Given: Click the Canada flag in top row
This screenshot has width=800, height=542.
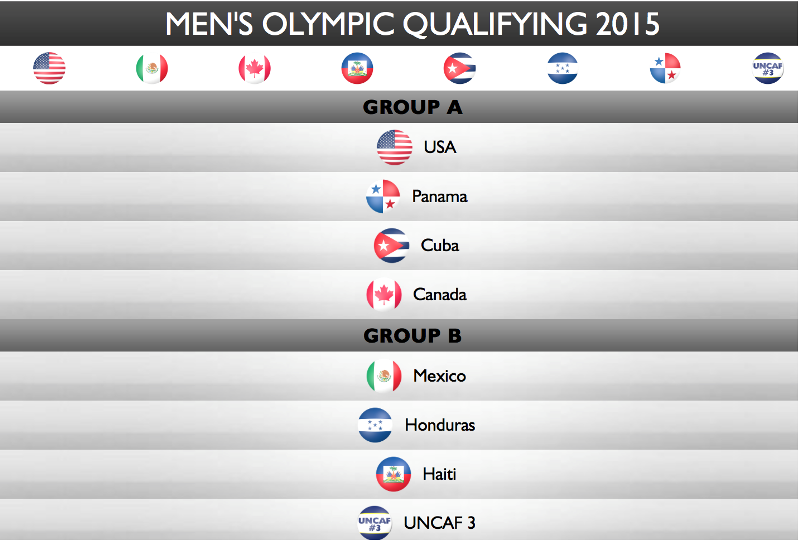Looking at the screenshot, I should click(255, 68).
